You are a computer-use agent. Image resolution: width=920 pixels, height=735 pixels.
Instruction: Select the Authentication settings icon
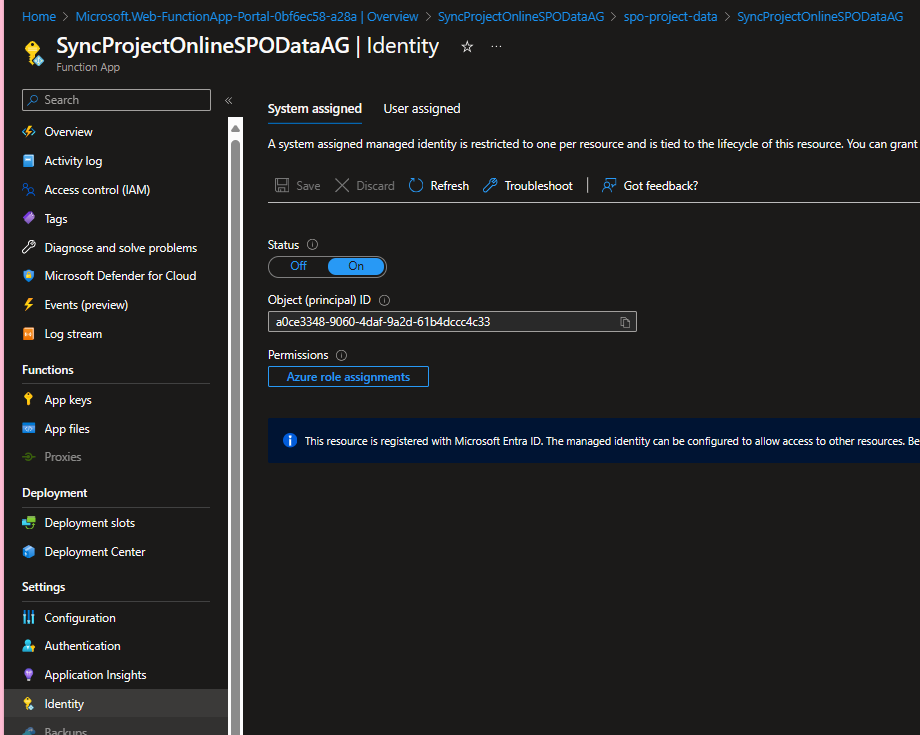[30, 645]
